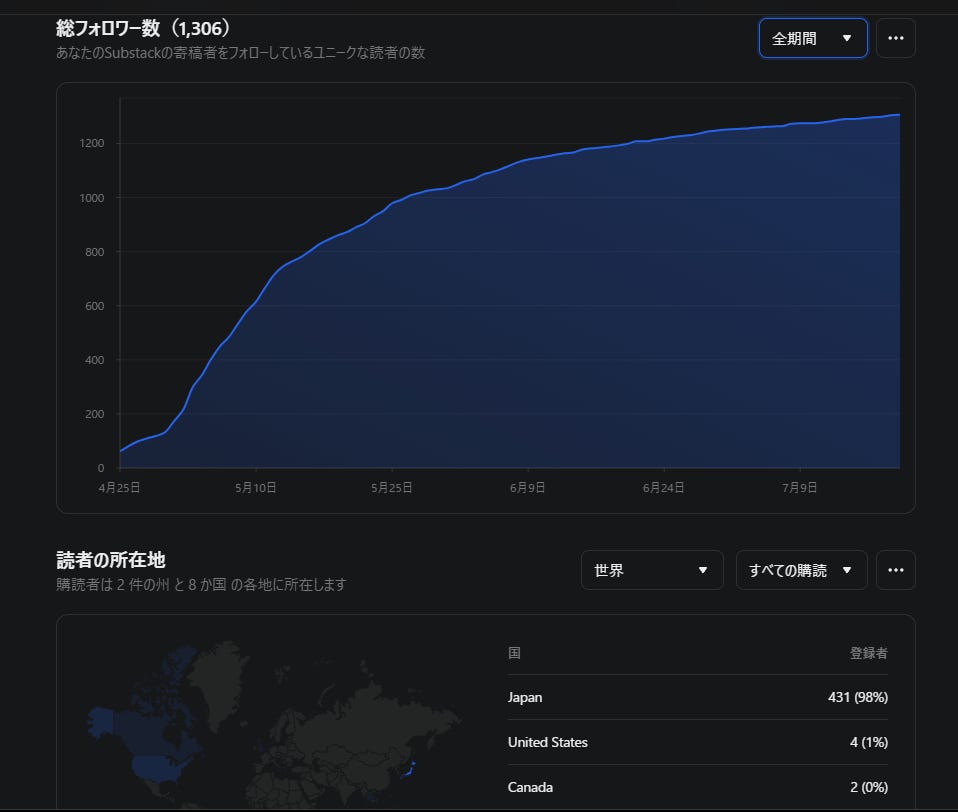Image resolution: width=958 pixels, height=812 pixels.
Task: Click the 7月9日 axis label
Action: point(800,488)
